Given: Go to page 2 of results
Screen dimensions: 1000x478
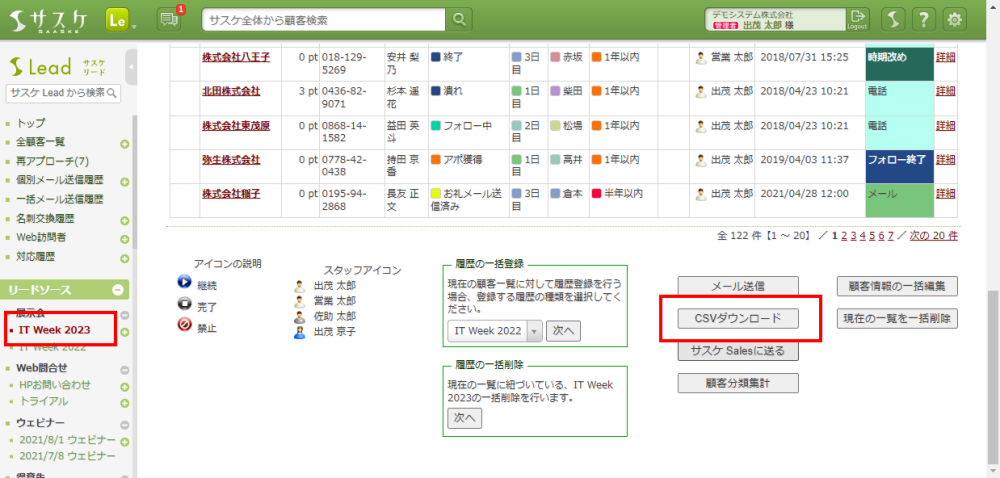Looking at the screenshot, I should pos(845,236).
